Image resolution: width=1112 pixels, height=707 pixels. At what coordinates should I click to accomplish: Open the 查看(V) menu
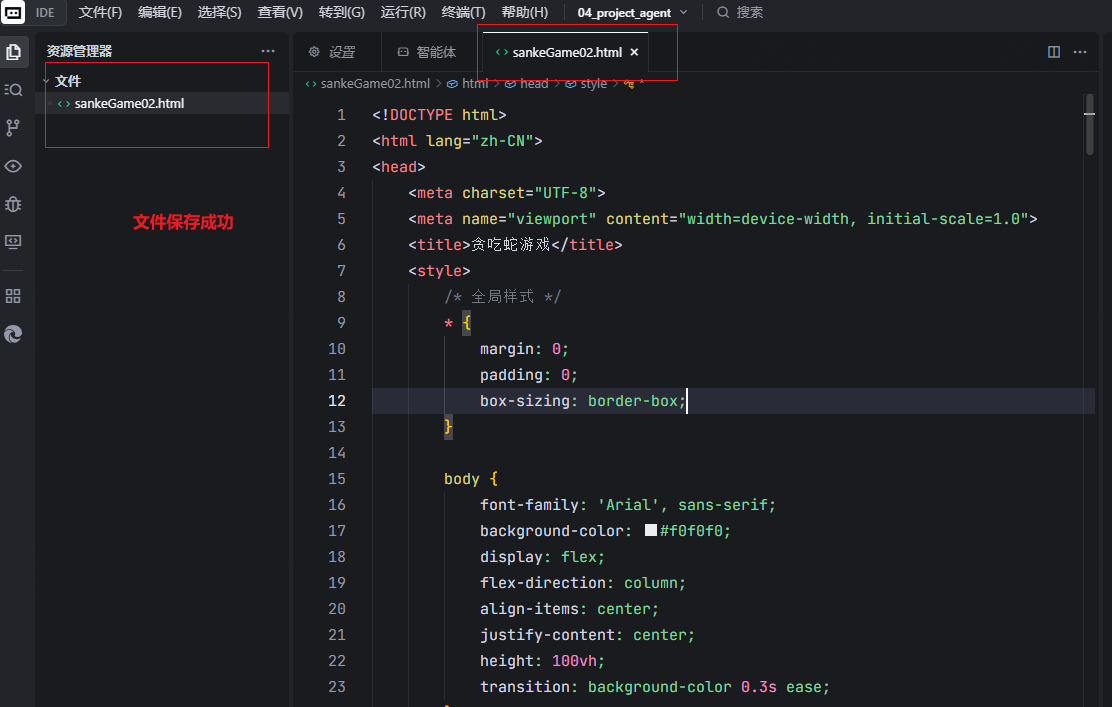280,12
